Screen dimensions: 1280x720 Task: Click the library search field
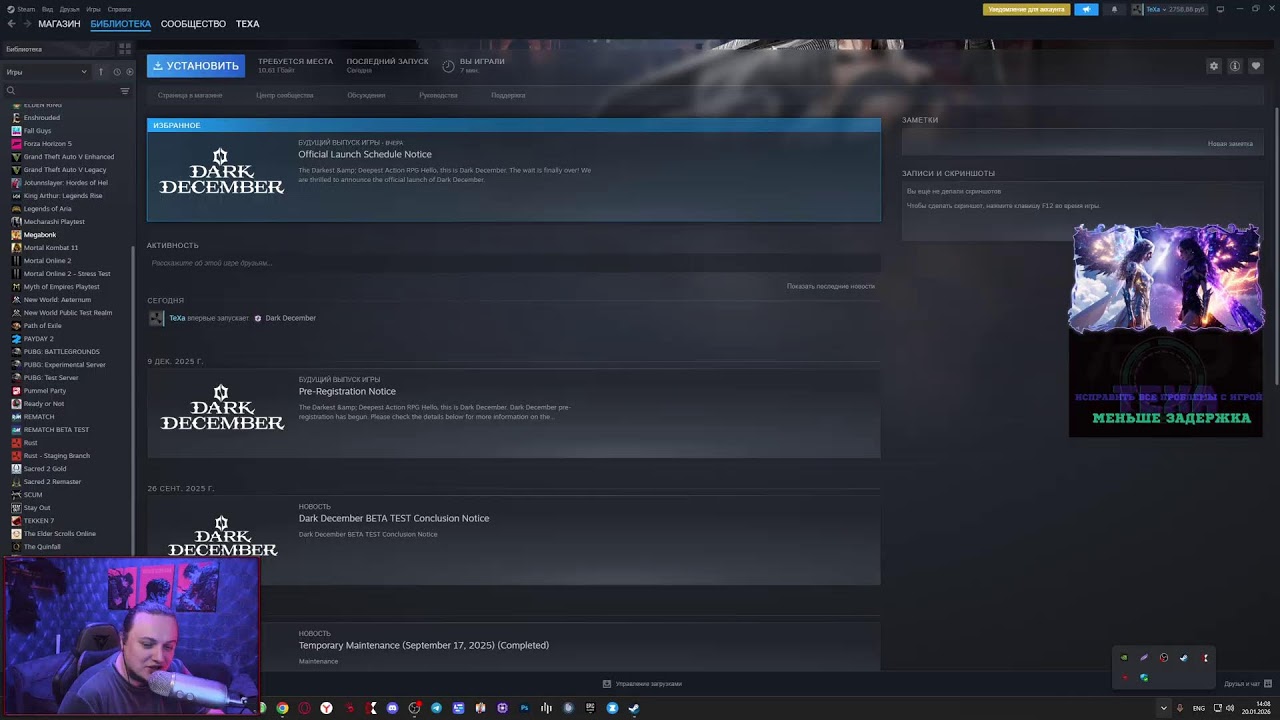tap(60, 91)
